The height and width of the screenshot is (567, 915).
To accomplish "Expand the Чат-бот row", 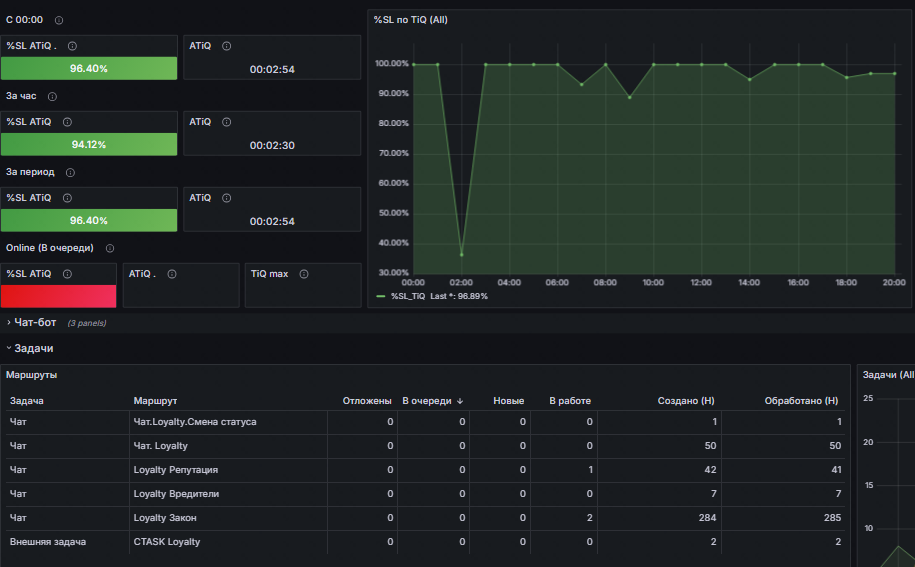I will tap(35, 322).
